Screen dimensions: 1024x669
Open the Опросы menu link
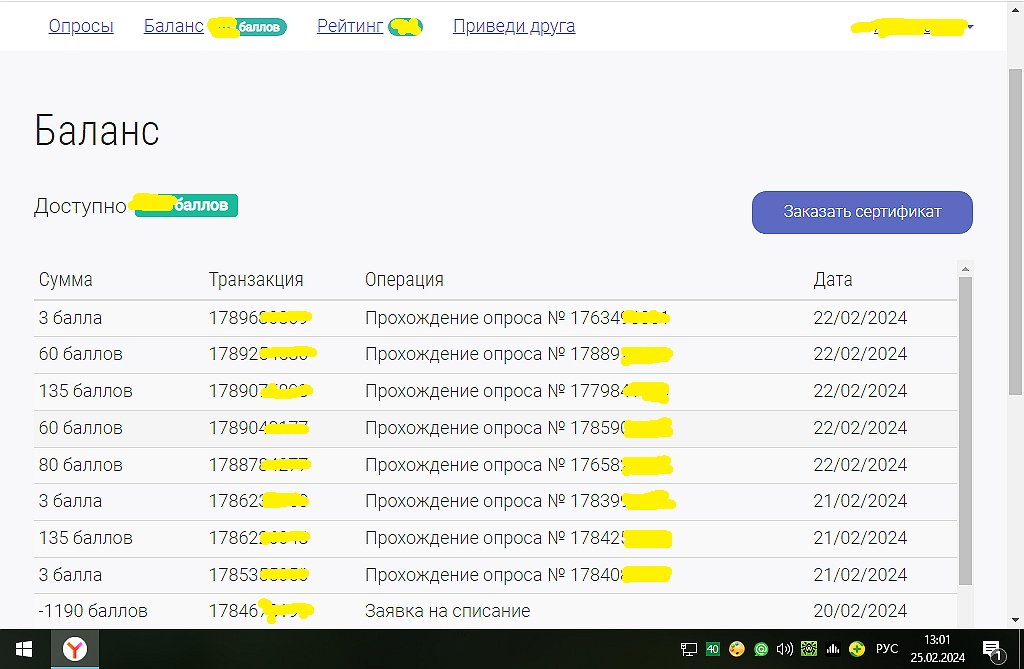(x=81, y=26)
